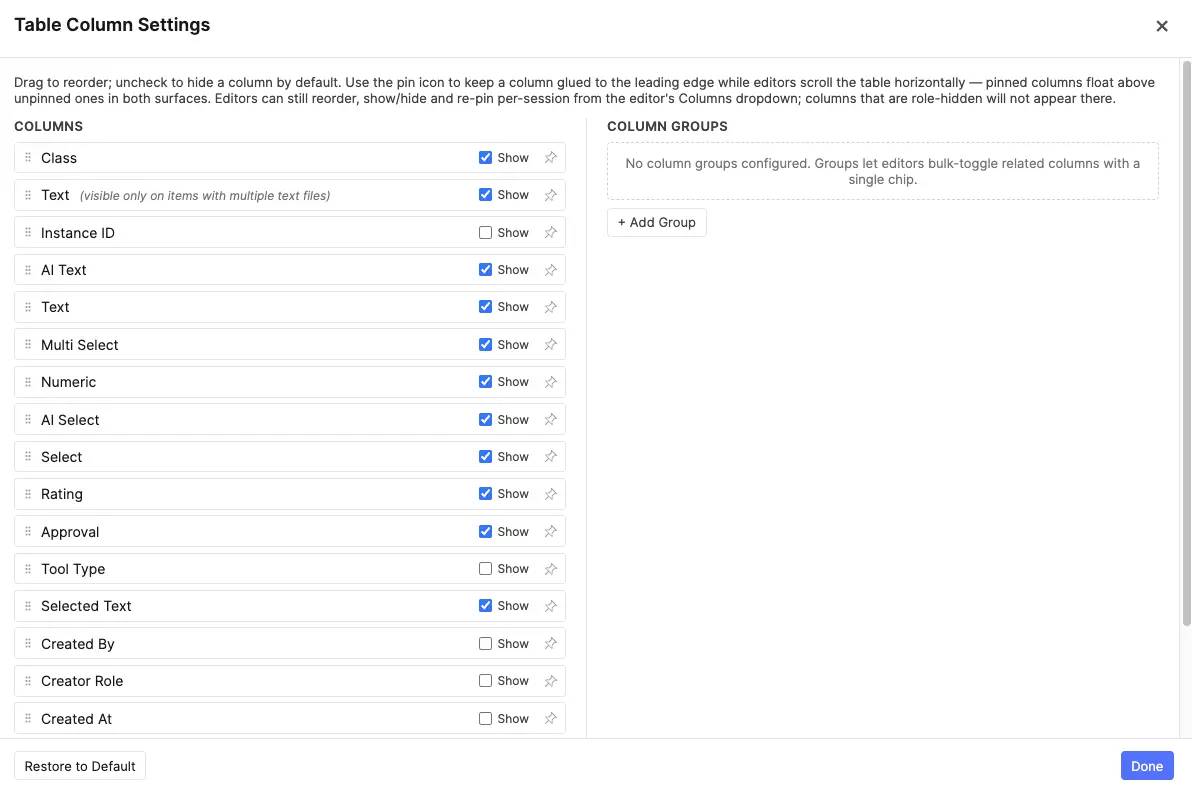The image size is (1192, 787).
Task: Uncheck Show for the Class column
Action: [x=485, y=157]
